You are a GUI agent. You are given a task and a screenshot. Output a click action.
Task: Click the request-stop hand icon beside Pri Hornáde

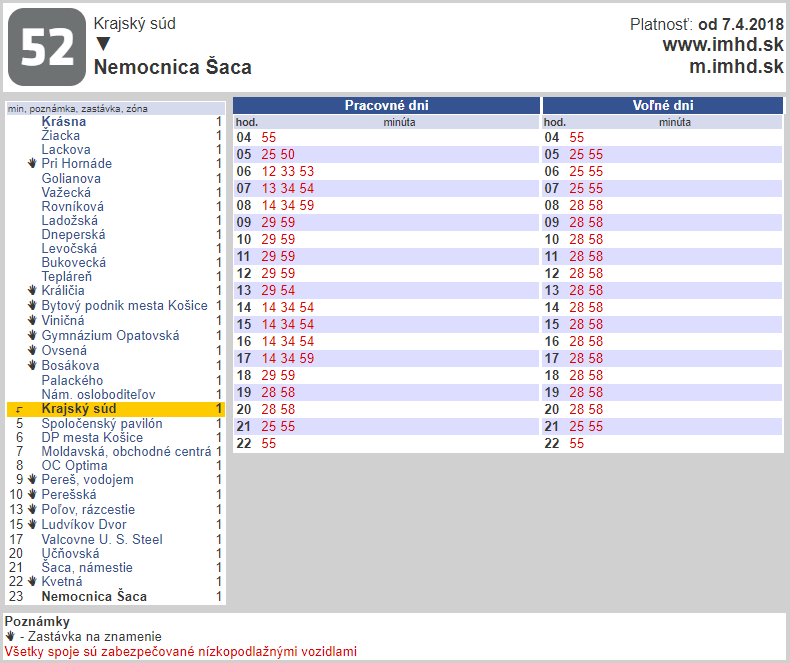[32, 163]
